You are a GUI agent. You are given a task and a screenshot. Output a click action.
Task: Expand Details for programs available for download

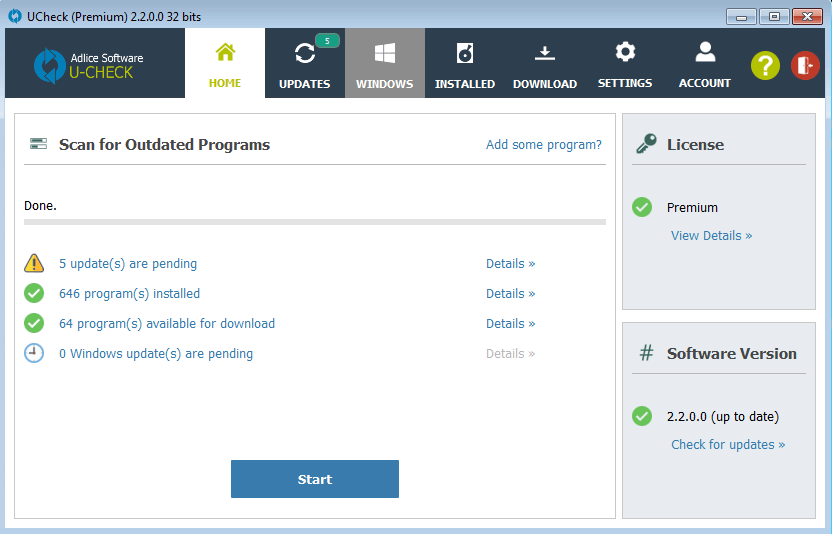coord(510,324)
